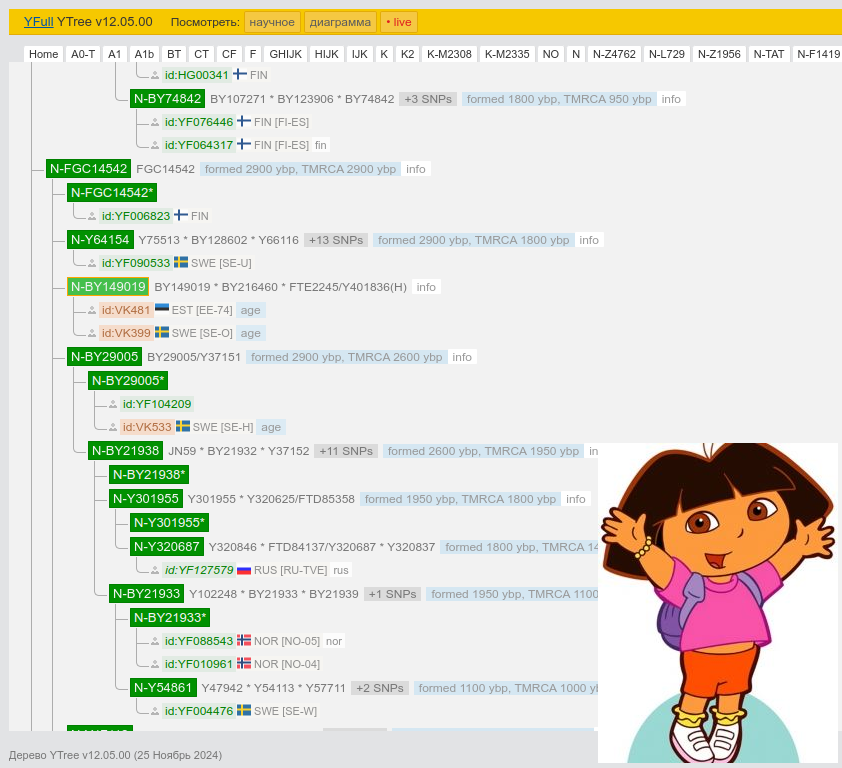Open the N-Y54861 haplogroup node
Viewport: 842px width, 768px height.
pyautogui.click(x=163, y=687)
